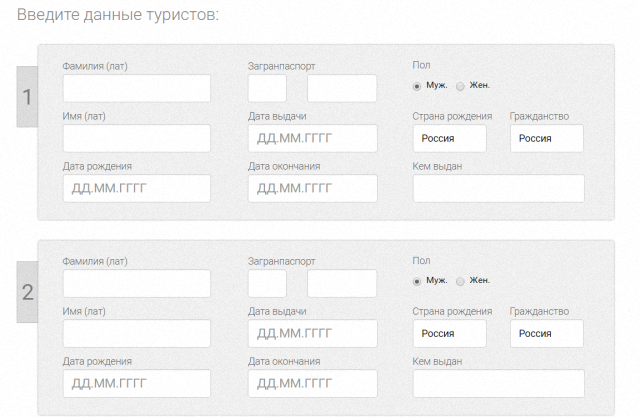Click Имя (лат) field for tourist 2
This screenshot has height=417, width=640.
[x=137, y=333]
